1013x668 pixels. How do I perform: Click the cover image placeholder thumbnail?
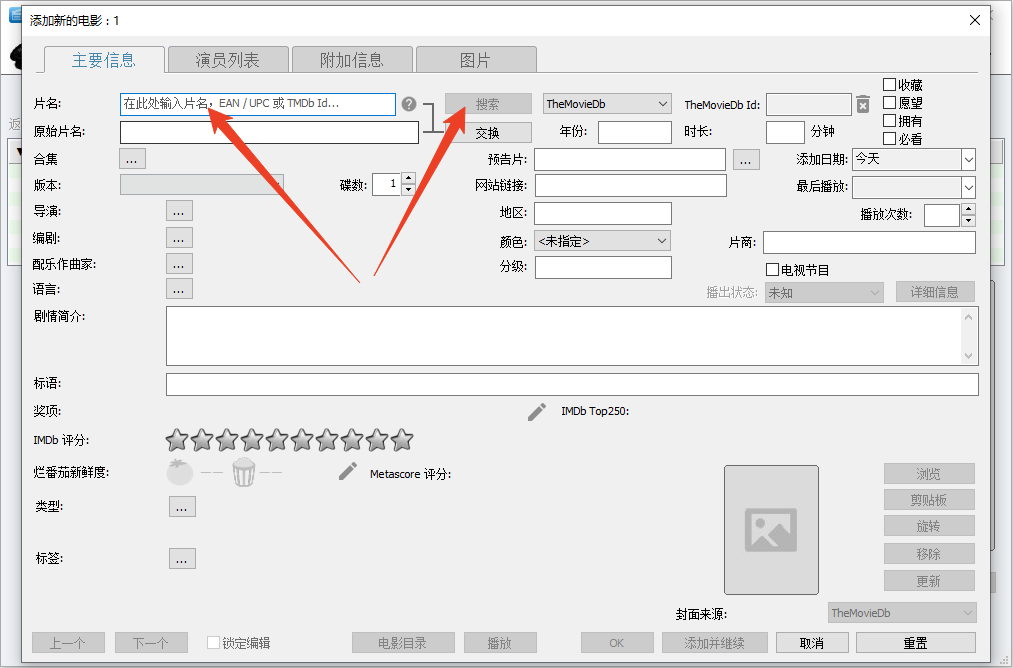[771, 530]
